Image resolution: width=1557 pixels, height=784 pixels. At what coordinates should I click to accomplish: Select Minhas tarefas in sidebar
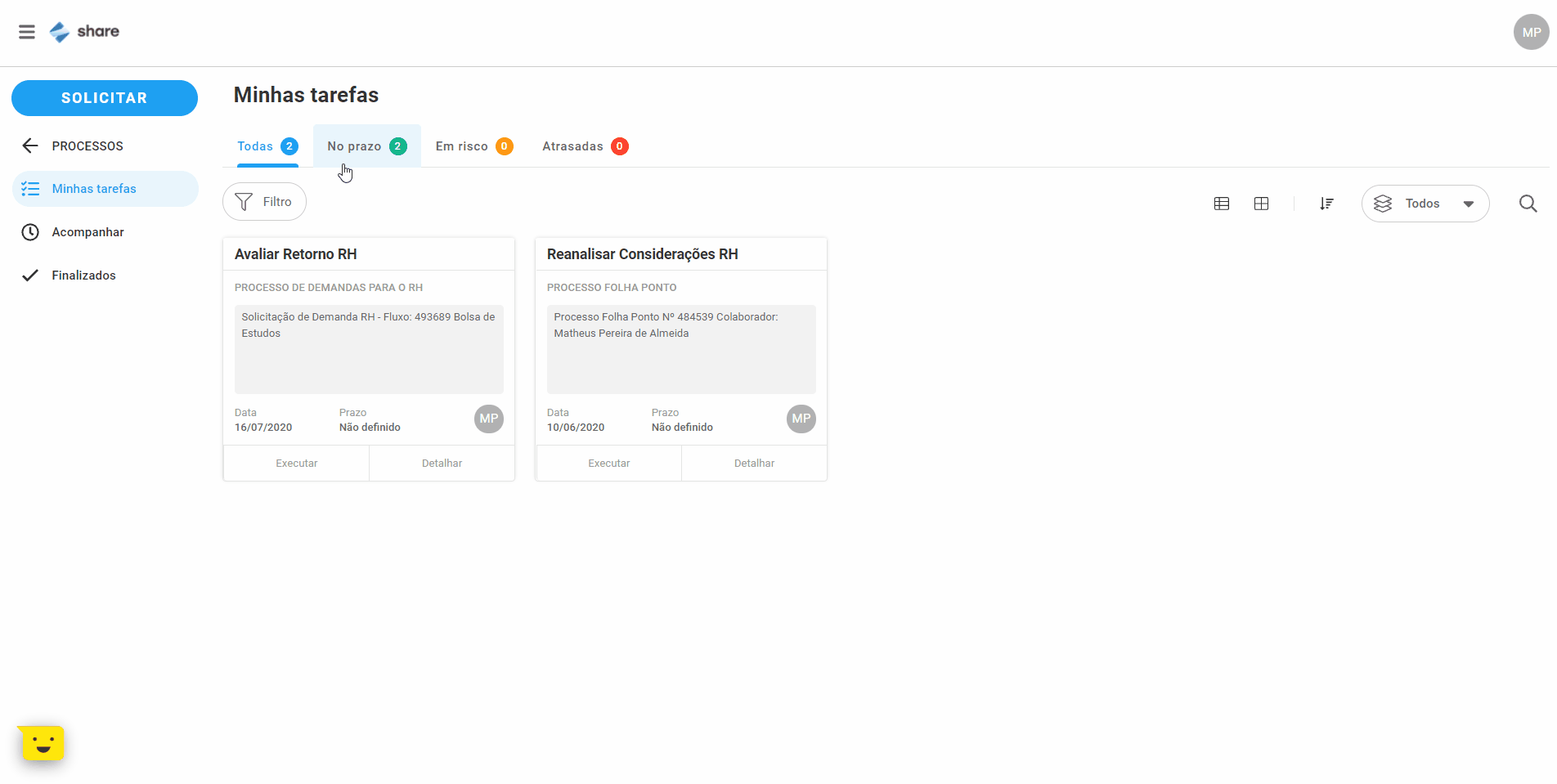point(105,189)
